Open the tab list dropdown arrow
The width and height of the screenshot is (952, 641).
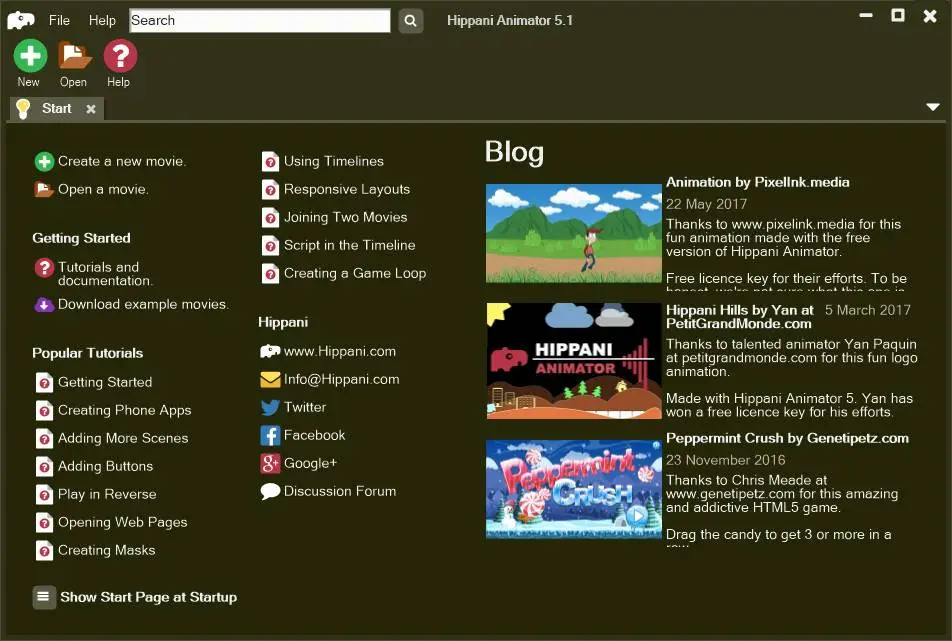[x=933, y=107]
